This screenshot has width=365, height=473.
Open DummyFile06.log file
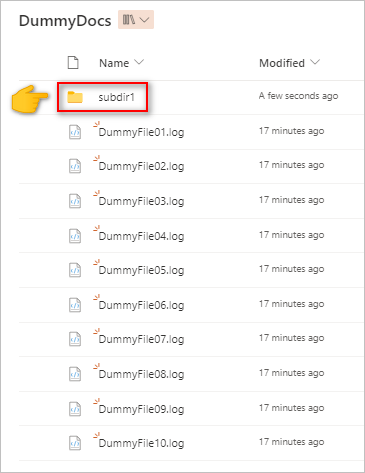click(x=141, y=305)
